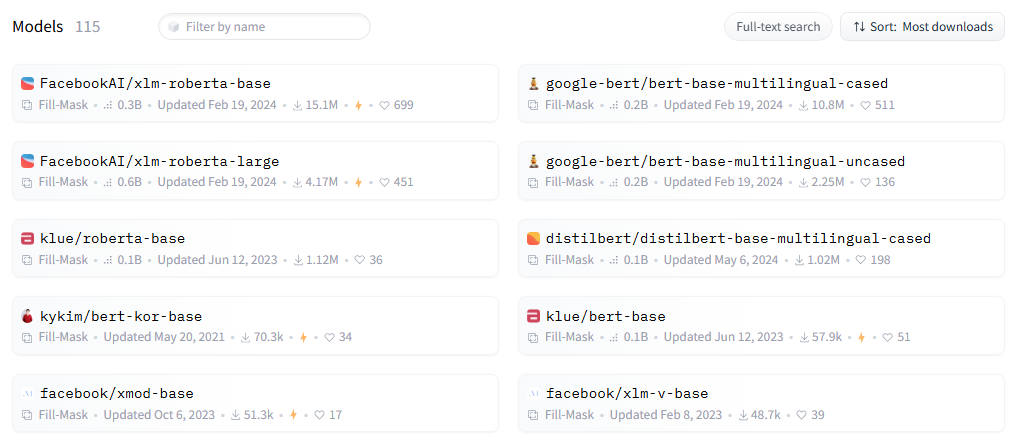Viewport: 1017px width, 442px height.
Task: Click the heart likes icon on xlm-roberta-base card
Action: pos(384,105)
